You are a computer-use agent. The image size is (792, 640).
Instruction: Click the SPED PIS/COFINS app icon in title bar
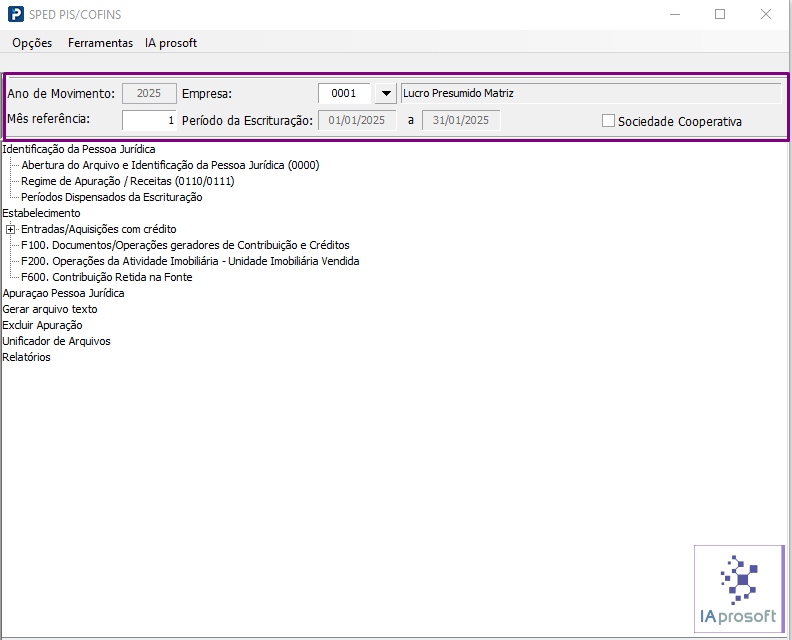16,14
